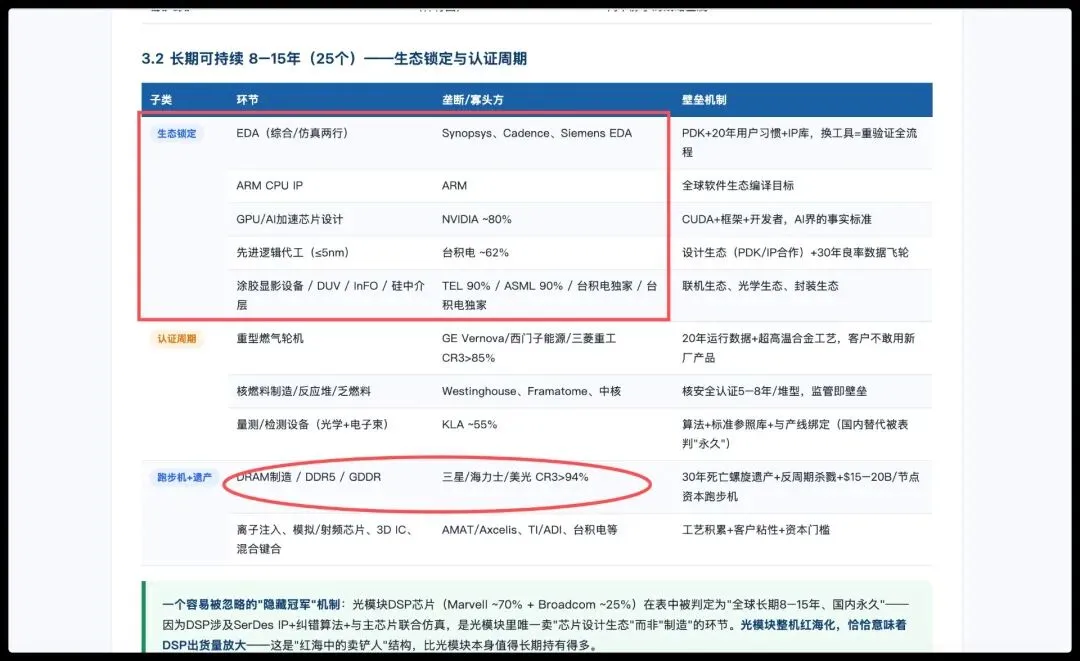Click the '20年运行数据+超高温合金工艺' cell

click(798, 348)
